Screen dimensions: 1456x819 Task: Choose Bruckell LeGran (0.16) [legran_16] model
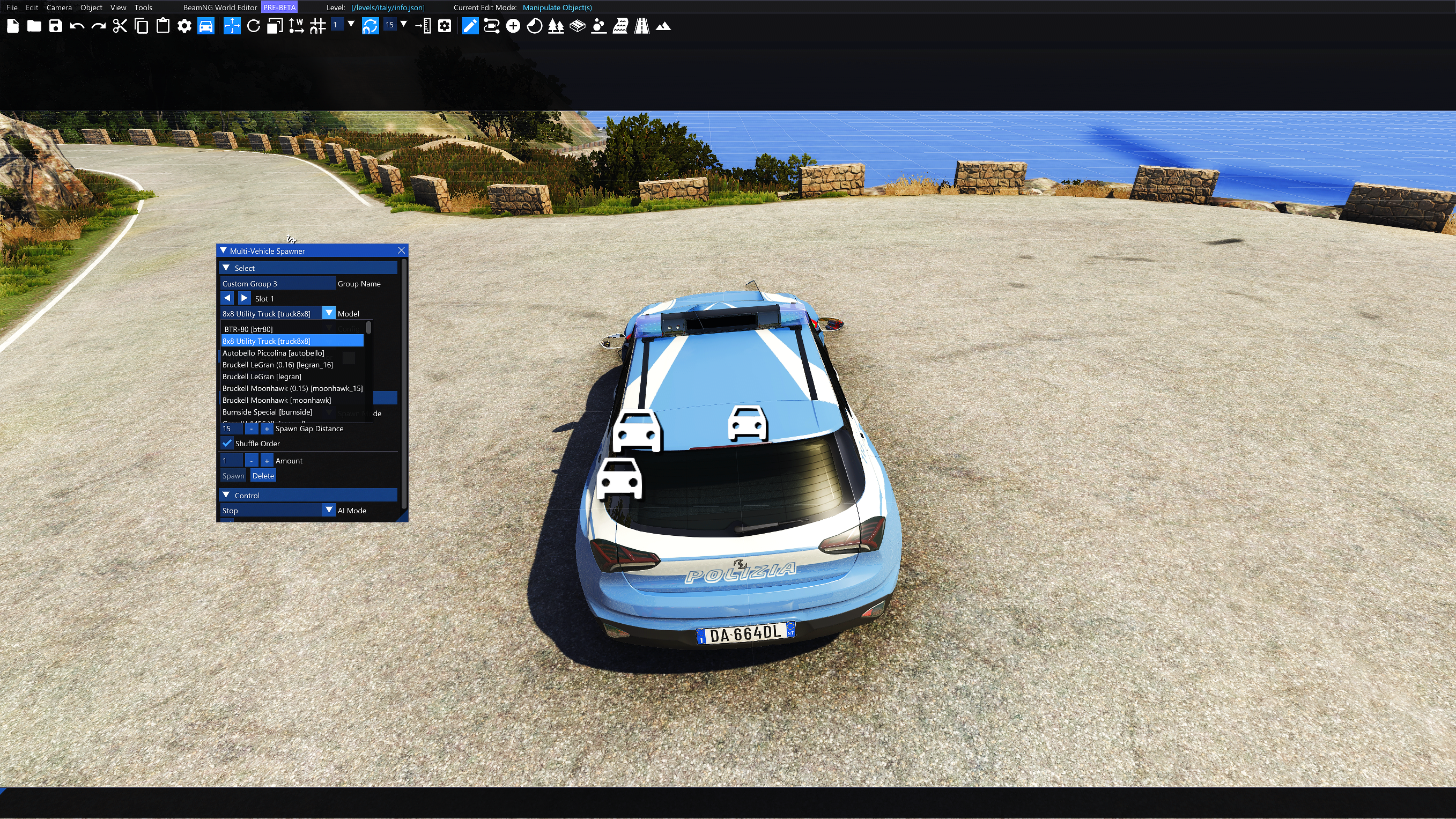click(x=292, y=365)
